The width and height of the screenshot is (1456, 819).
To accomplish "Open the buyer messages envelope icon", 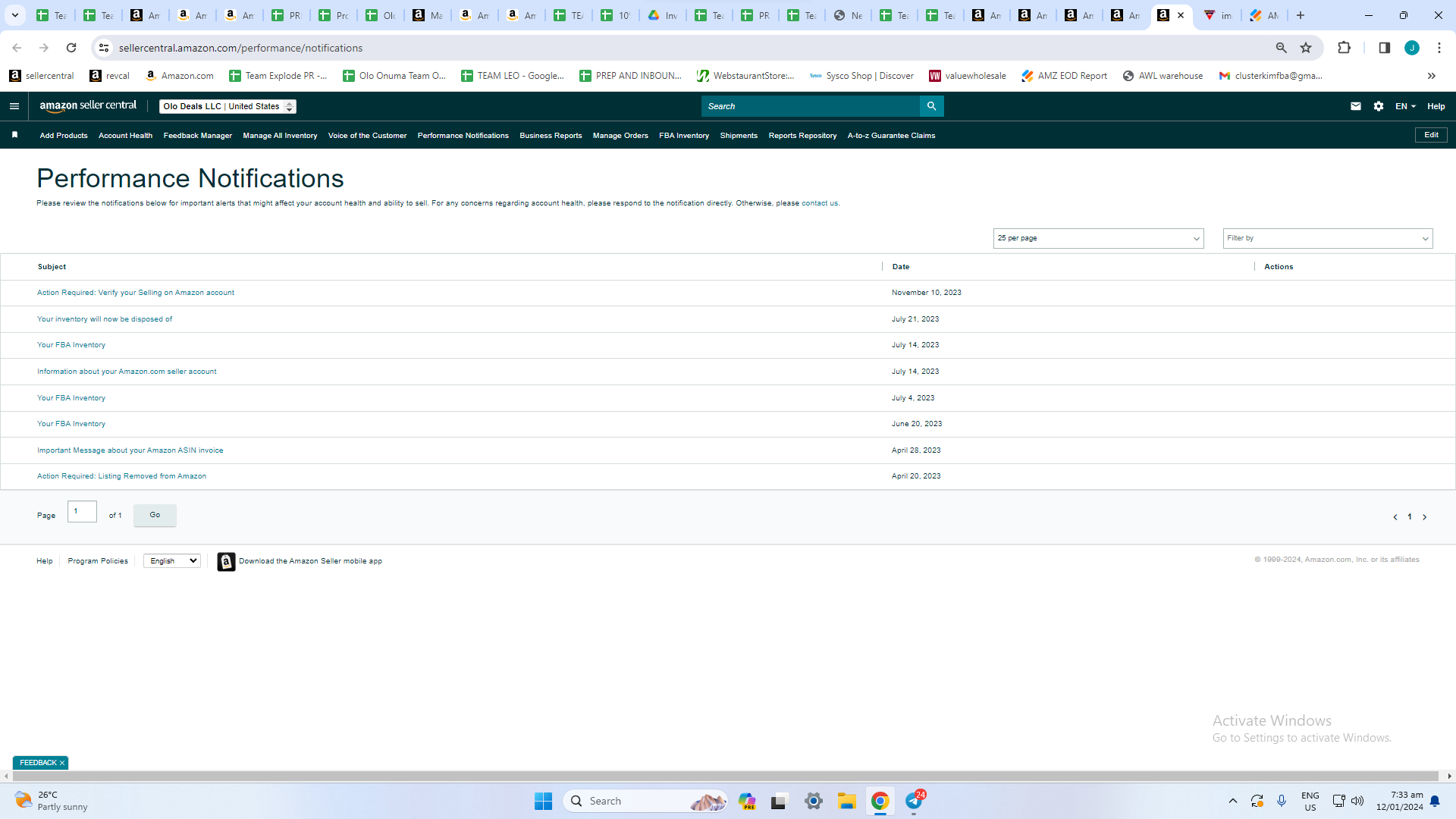I will [1356, 106].
